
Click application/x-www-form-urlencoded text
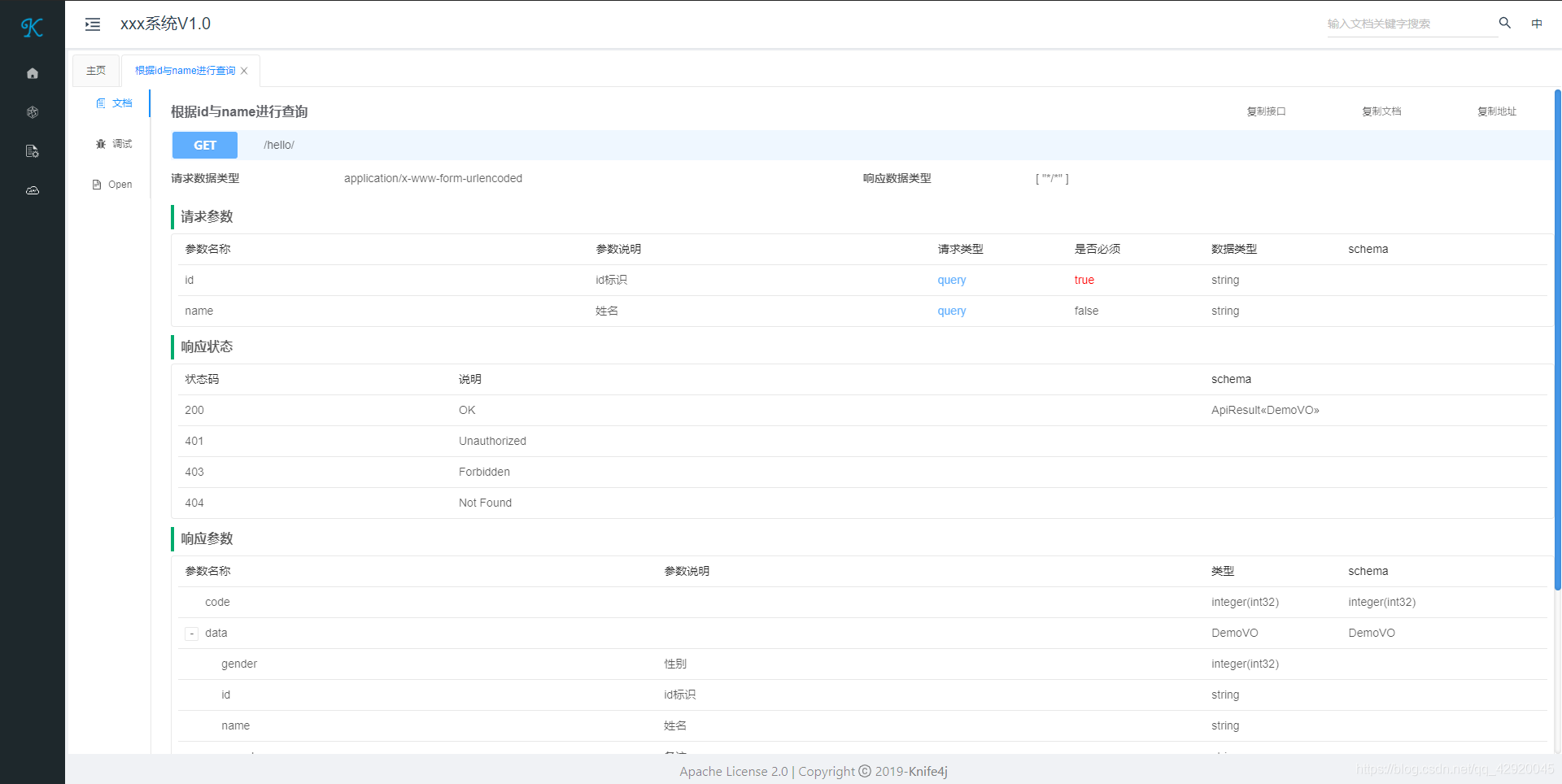tap(433, 178)
